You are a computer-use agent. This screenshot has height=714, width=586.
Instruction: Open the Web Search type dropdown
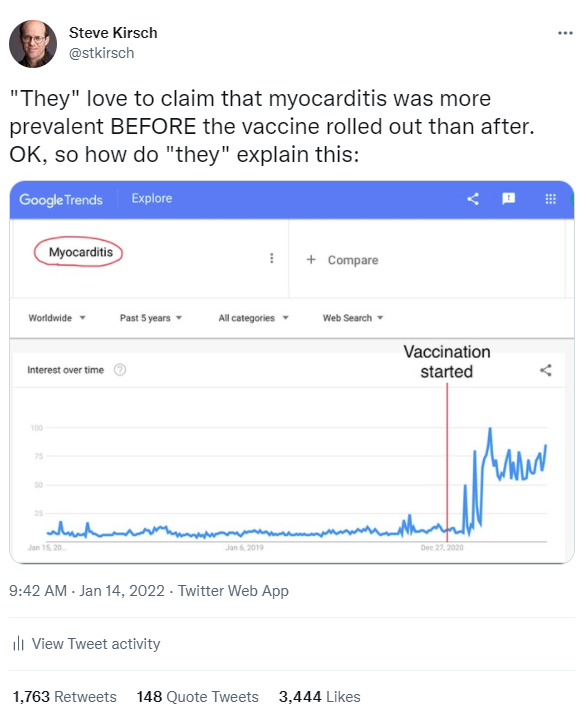pyautogui.click(x=353, y=318)
